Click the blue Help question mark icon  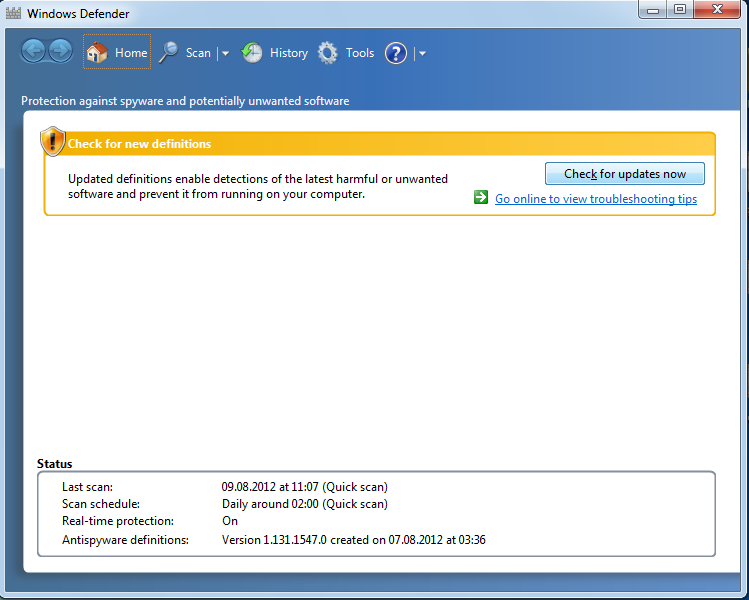point(396,53)
